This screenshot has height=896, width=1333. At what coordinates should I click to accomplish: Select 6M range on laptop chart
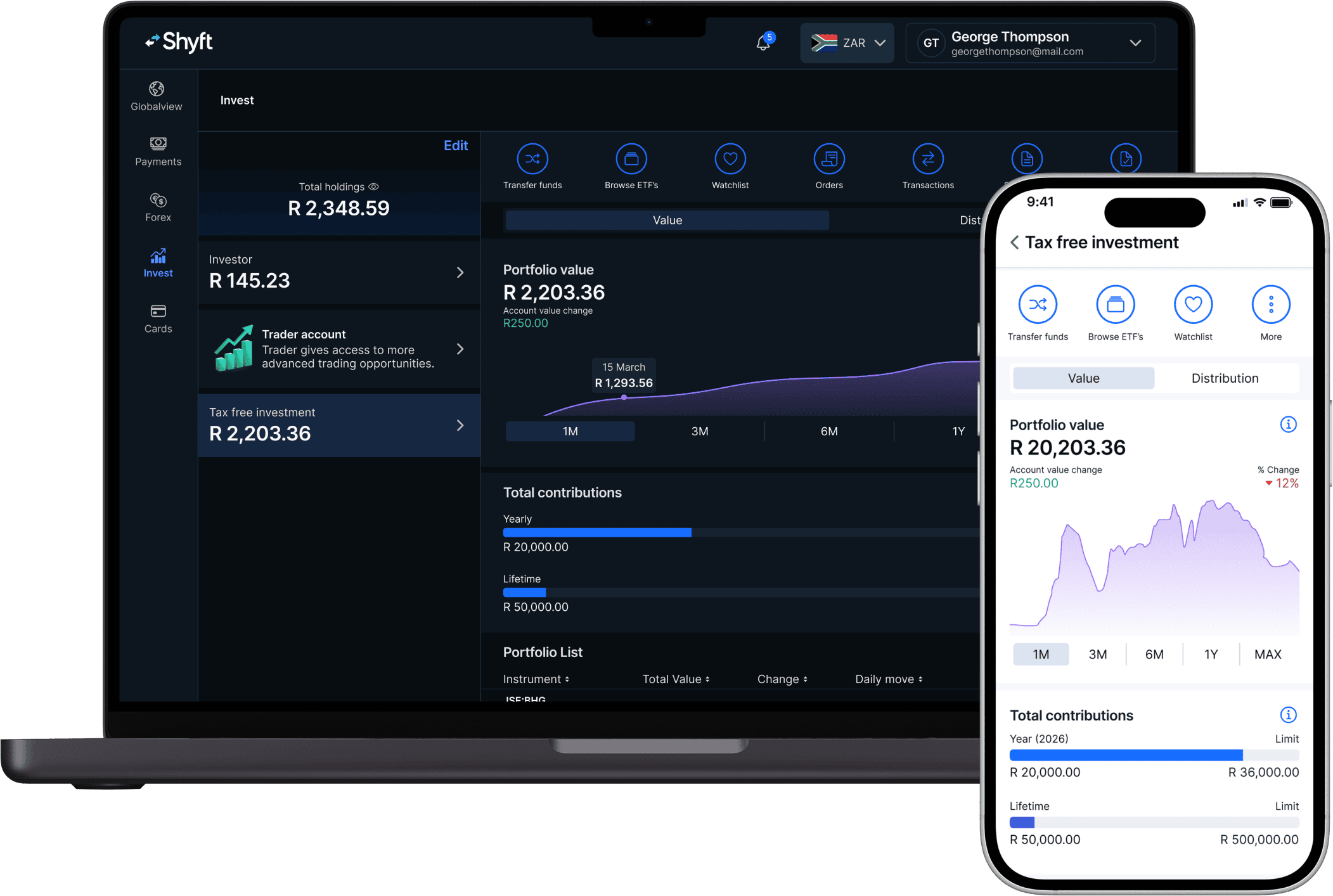tap(829, 432)
